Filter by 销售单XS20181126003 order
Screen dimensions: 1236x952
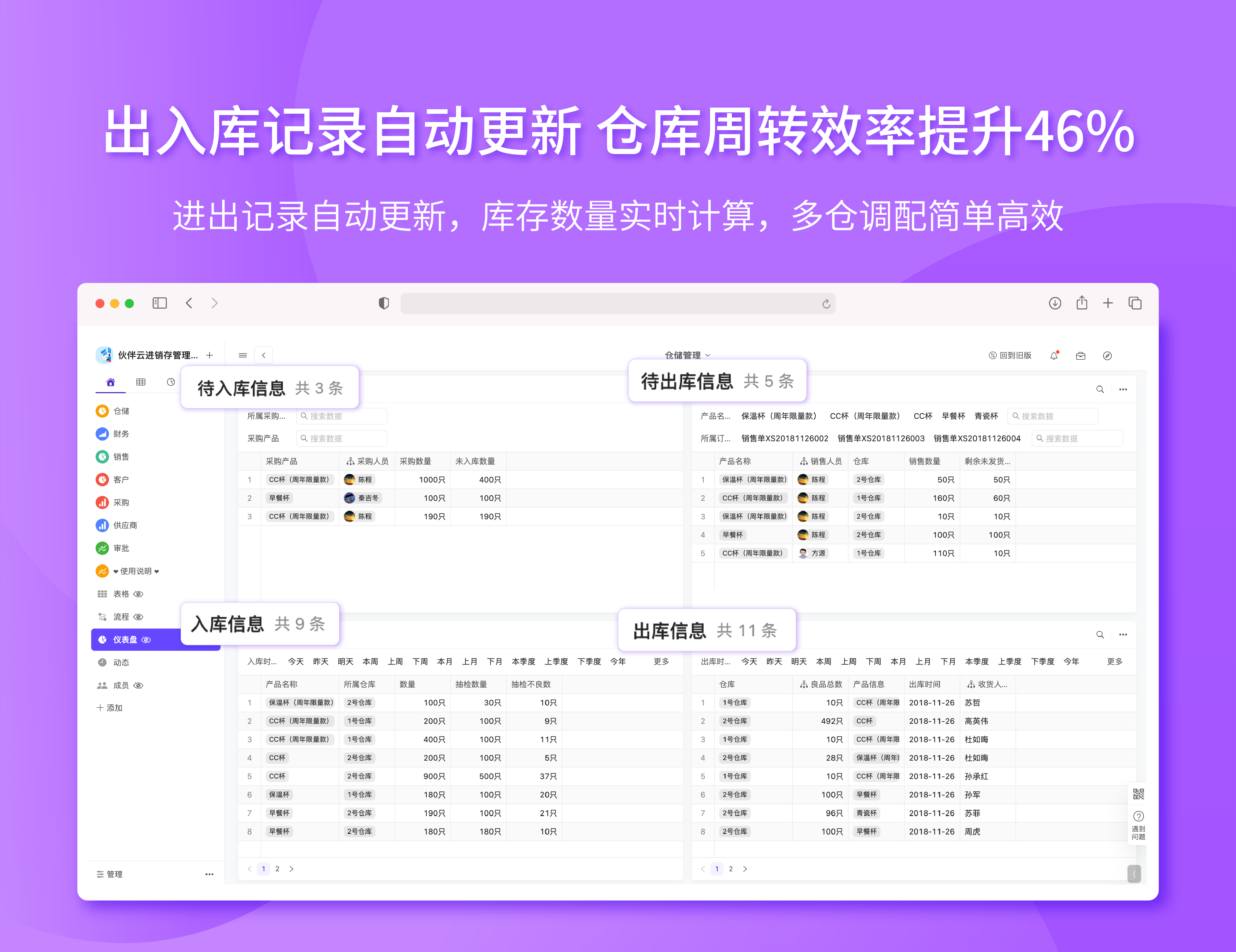pyautogui.click(x=881, y=439)
